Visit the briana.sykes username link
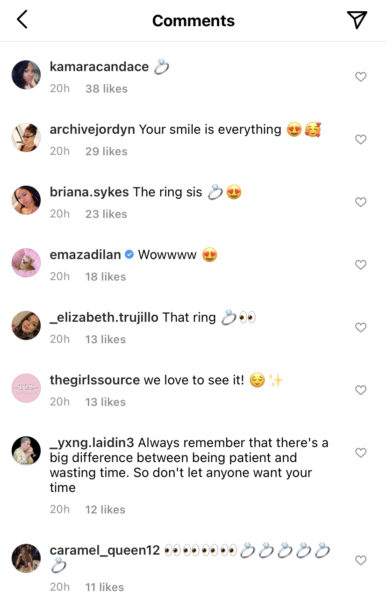 click(x=89, y=192)
